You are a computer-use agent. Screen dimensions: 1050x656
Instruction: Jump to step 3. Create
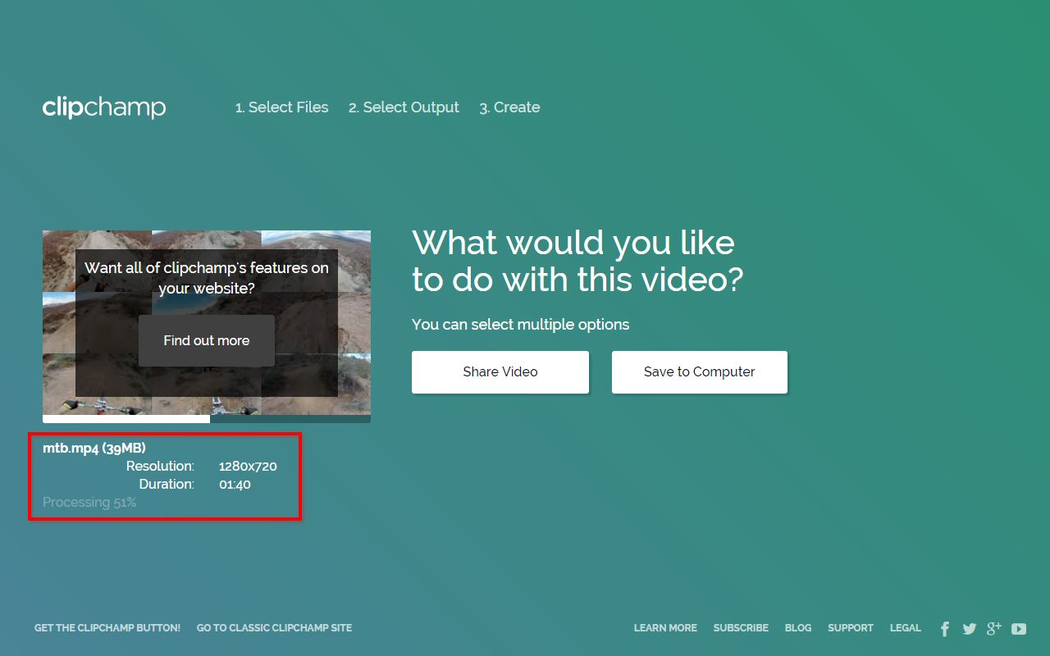509,107
